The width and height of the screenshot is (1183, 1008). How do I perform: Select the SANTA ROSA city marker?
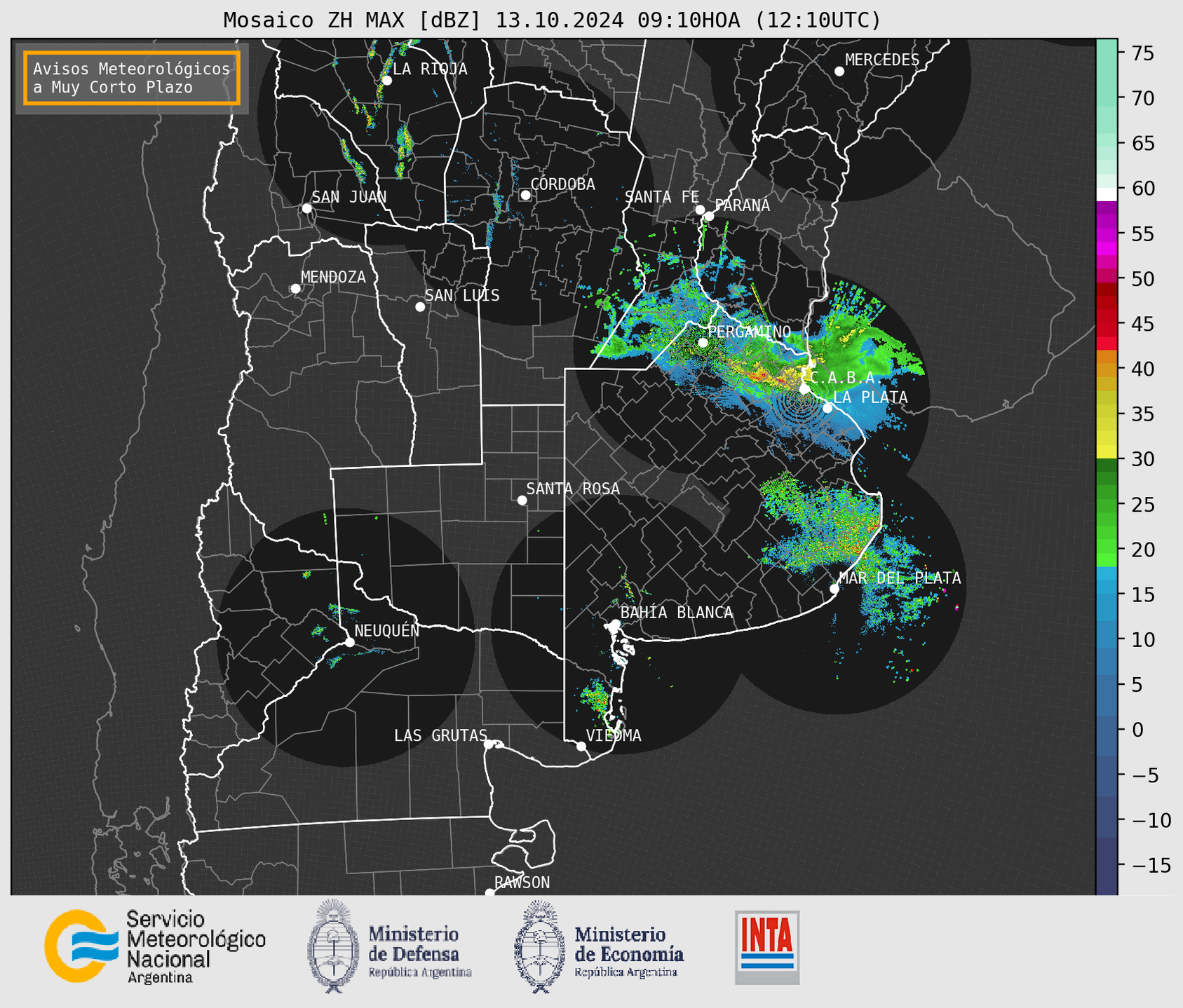tap(522, 500)
